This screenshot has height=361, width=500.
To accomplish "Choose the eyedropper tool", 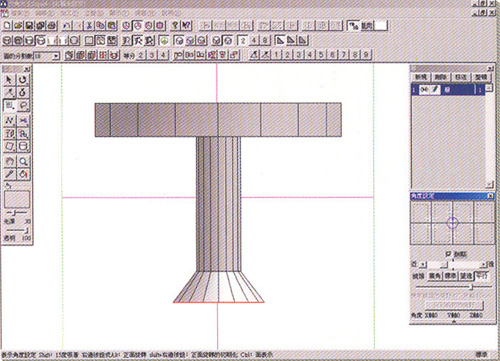I will coord(10,174).
